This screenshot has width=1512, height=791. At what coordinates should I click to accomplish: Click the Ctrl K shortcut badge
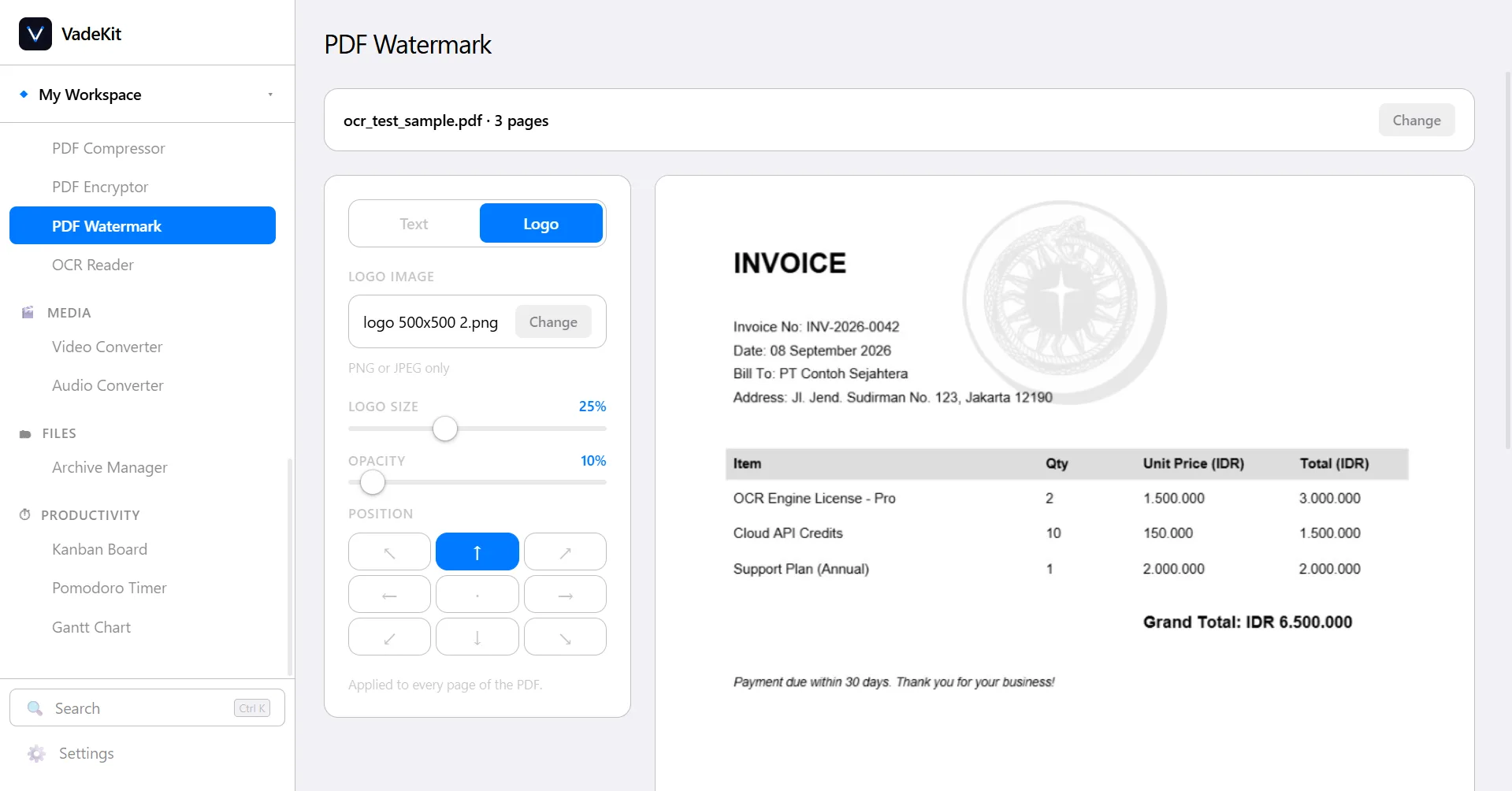click(x=252, y=708)
